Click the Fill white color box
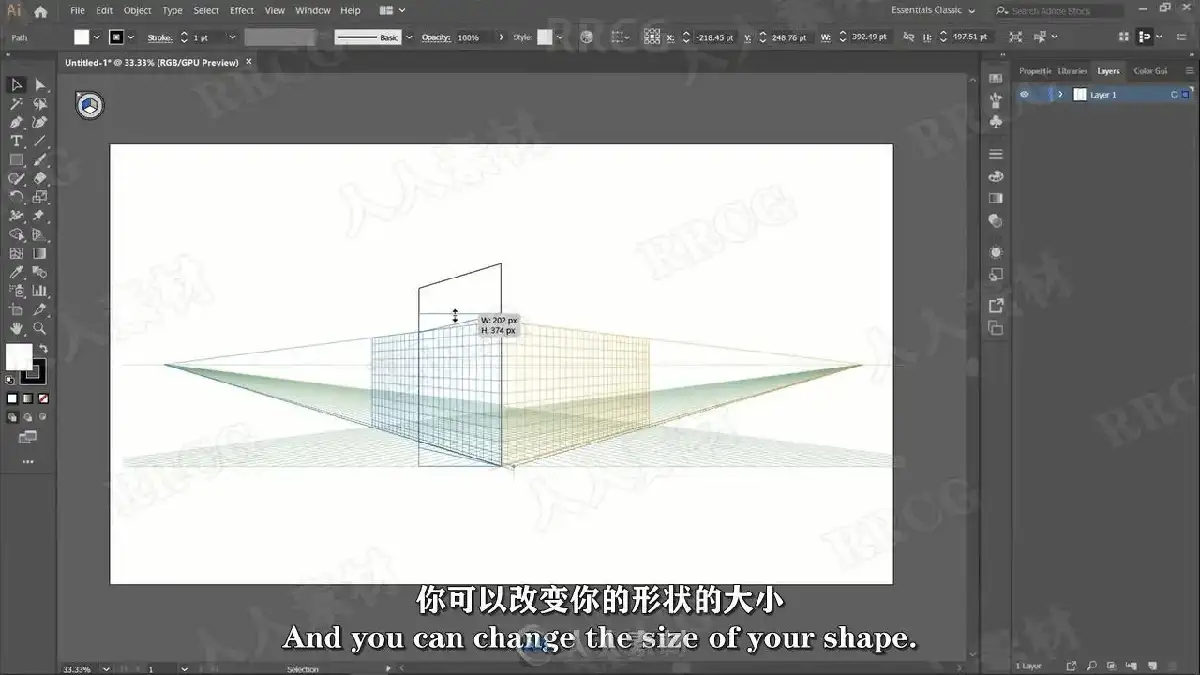 click(x=19, y=356)
